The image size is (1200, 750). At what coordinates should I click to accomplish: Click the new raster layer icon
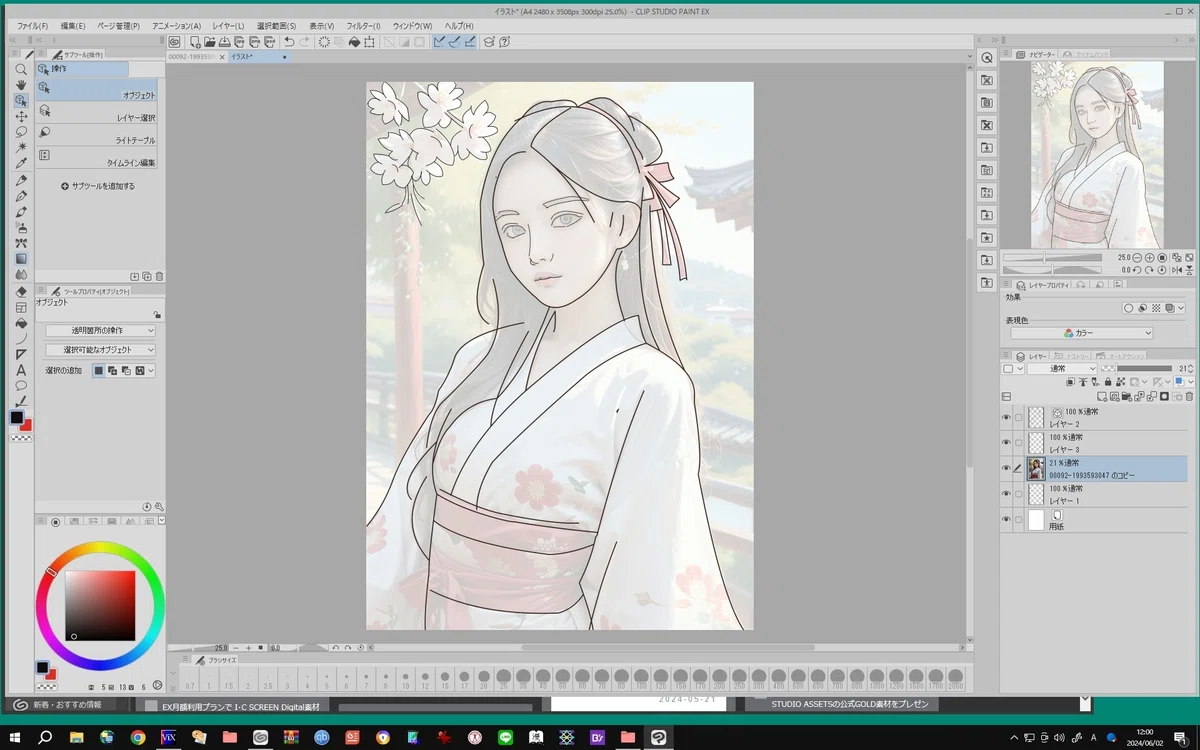pyautogui.click(x=1102, y=396)
